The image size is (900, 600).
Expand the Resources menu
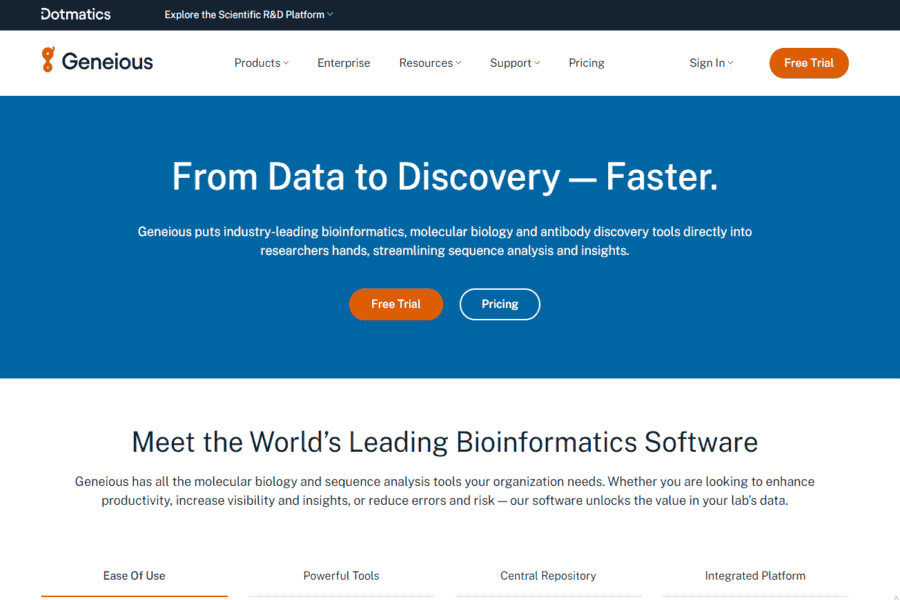click(x=430, y=63)
